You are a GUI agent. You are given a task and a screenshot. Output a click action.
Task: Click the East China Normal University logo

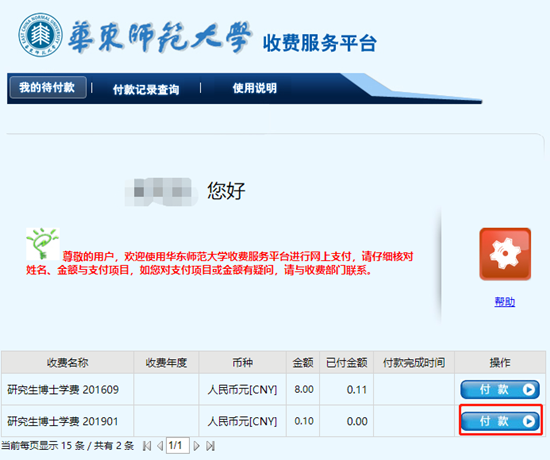(40, 35)
